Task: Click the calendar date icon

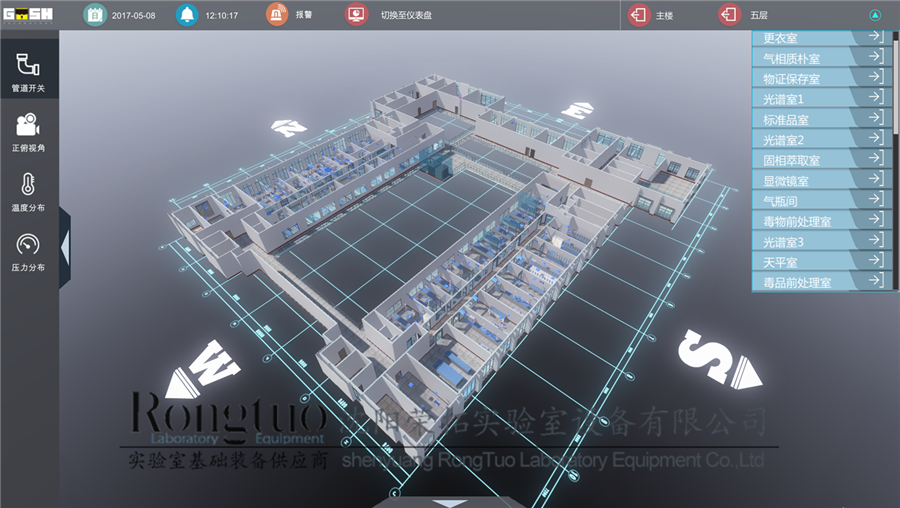Action: pyautogui.click(x=94, y=15)
